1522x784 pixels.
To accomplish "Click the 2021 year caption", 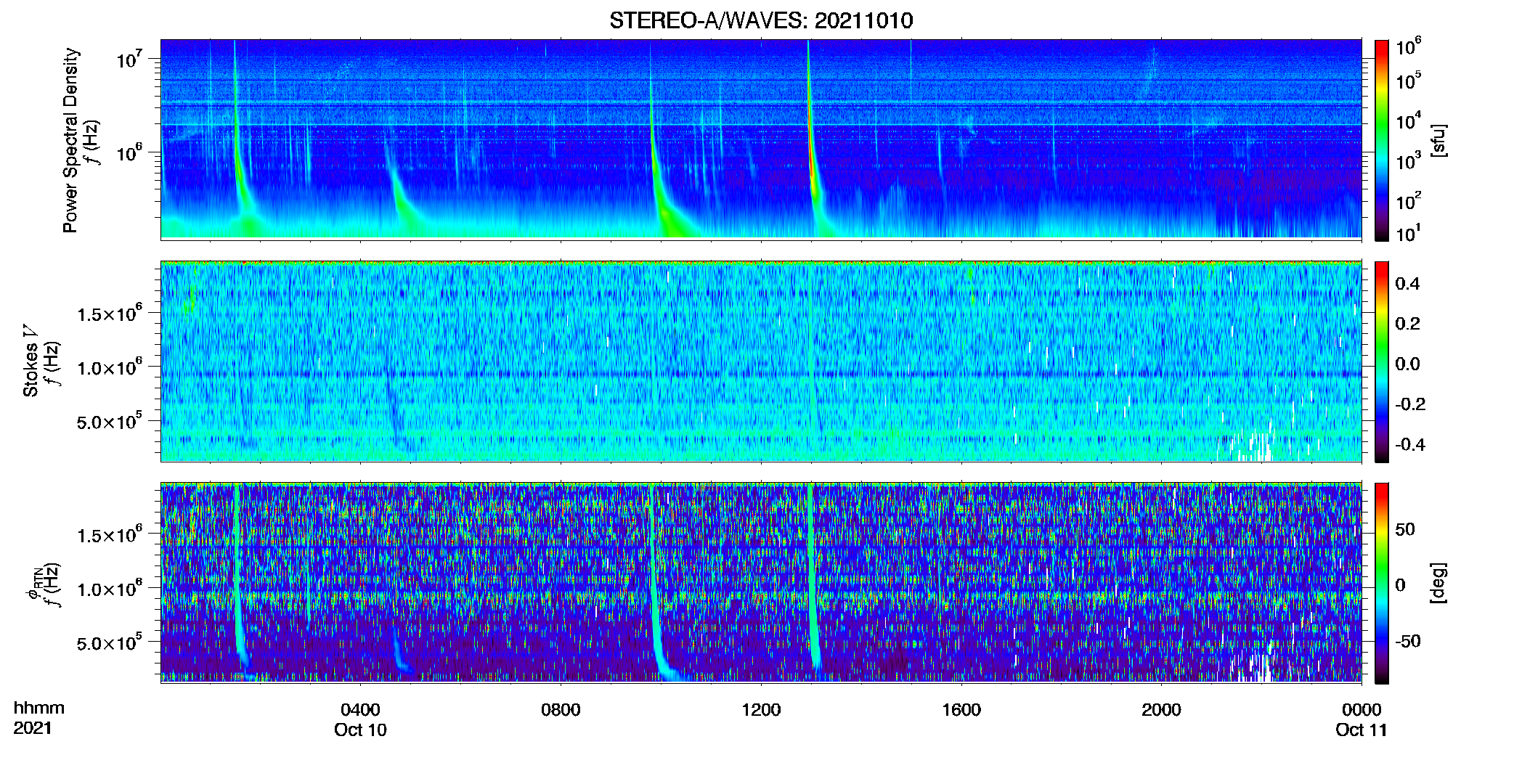I will pyautogui.click(x=33, y=728).
